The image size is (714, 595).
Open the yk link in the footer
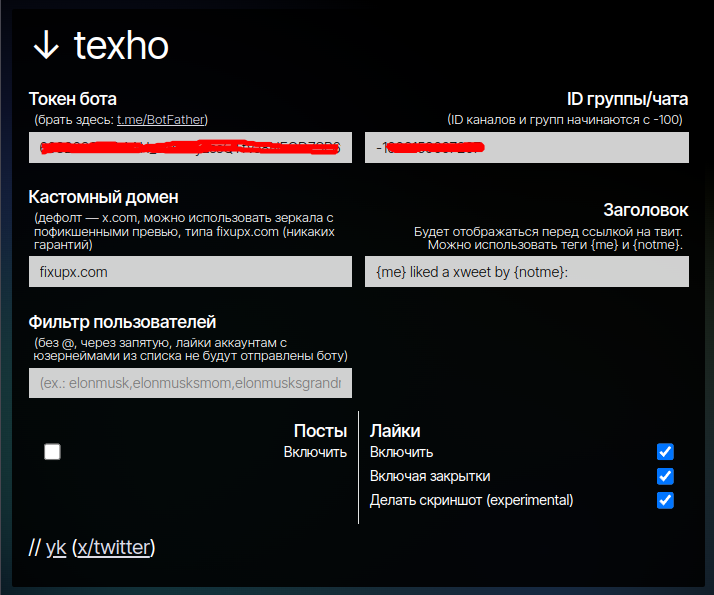pos(56,547)
